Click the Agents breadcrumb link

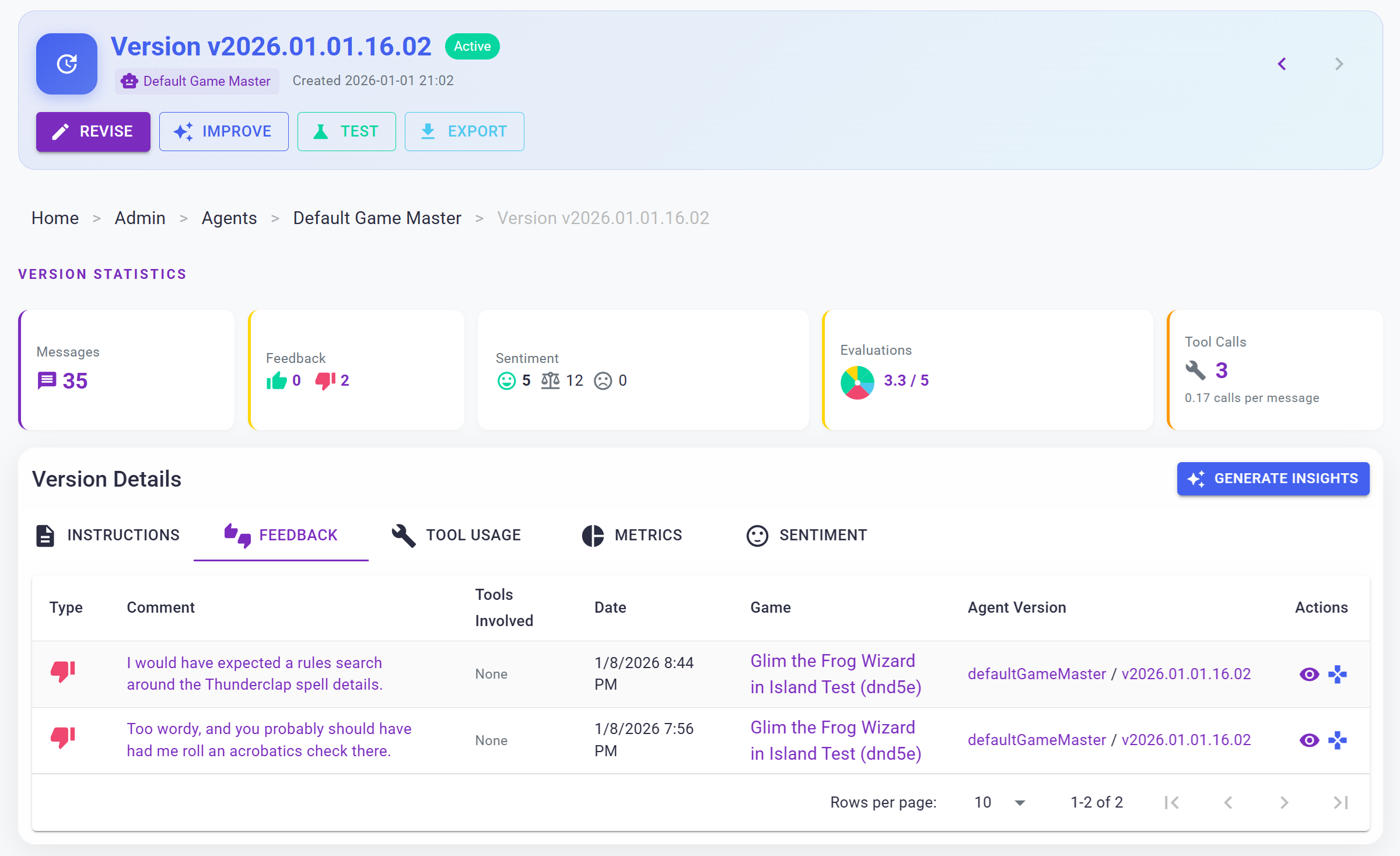pyautogui.click(x=229, y=218)
